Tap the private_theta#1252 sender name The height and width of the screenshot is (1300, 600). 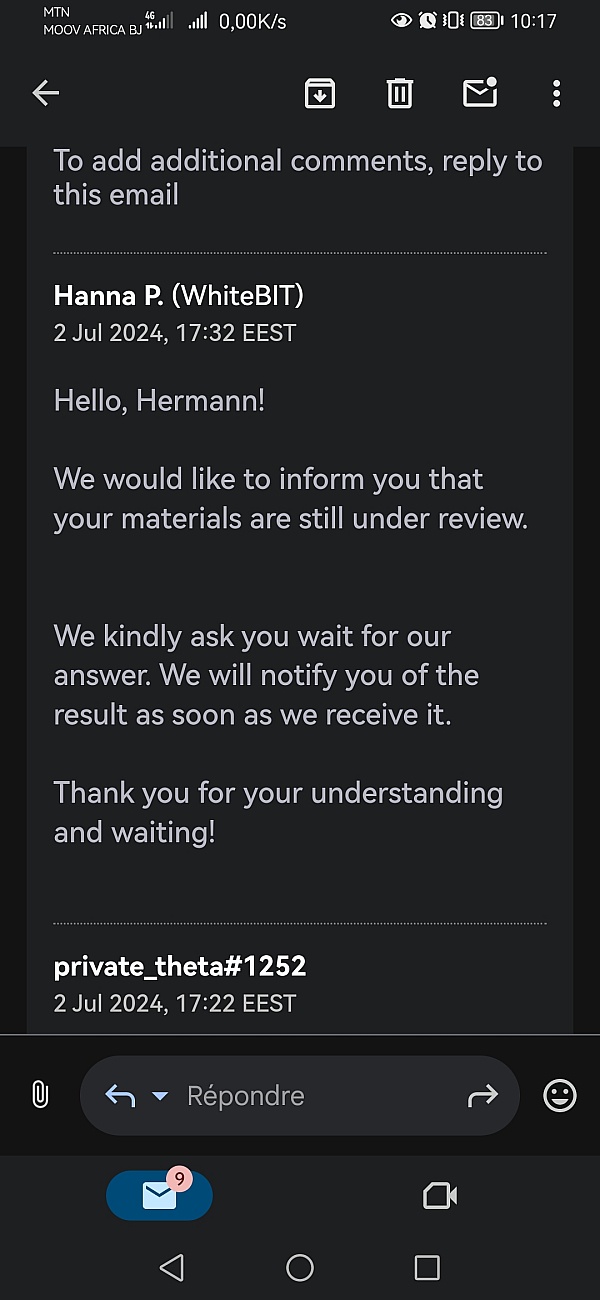pyautogui.click(x=180, y=966)
